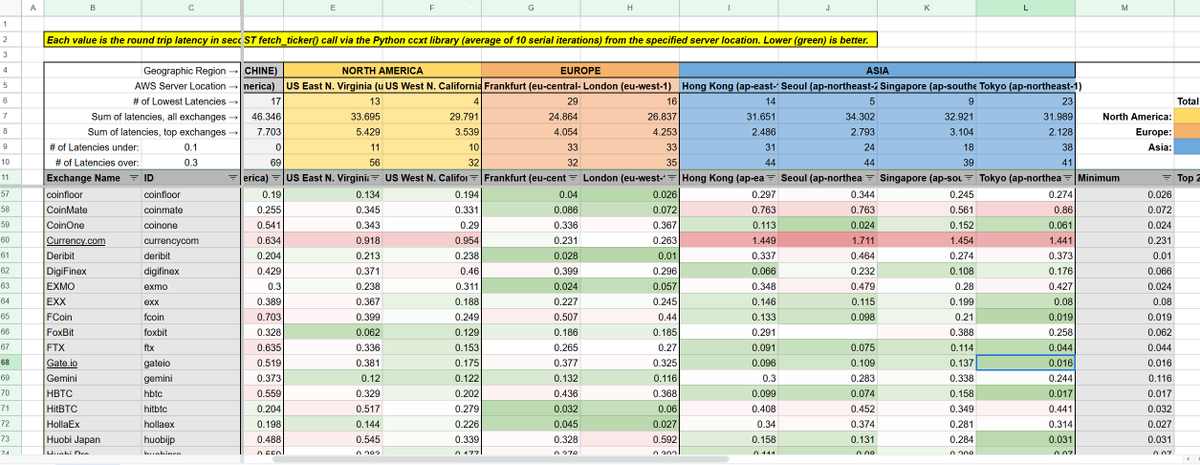
Task: Click the NORTH AMERICA region header cell
Action: tap(382, 72)
